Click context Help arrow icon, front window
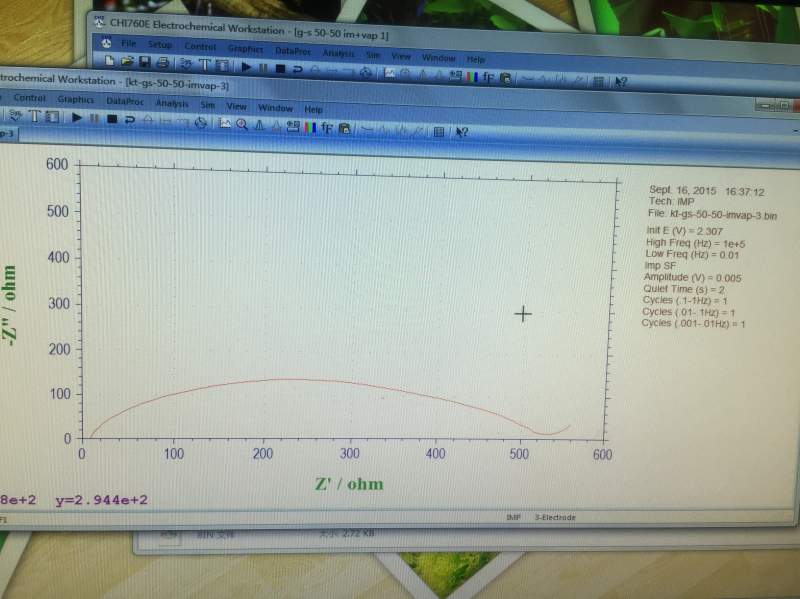This screenshot has width=800, height=599. coord(462,133)
